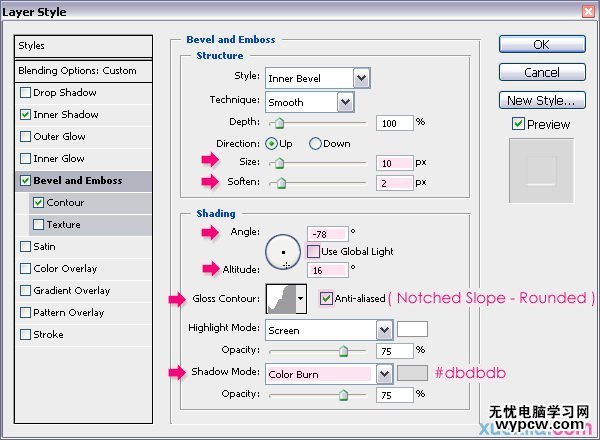Click the style preview thumbnail below Preview
Screen dimensions: 600x440
[541, 171]
